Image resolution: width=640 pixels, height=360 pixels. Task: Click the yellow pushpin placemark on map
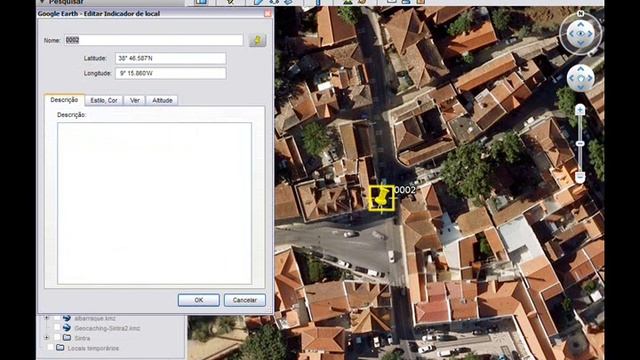382,198
